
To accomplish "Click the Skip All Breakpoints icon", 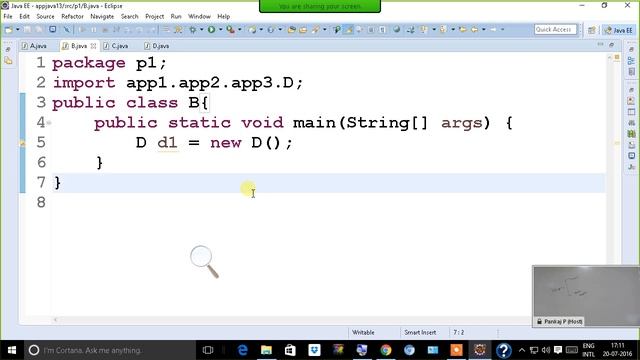I will (x=67, y=29).
